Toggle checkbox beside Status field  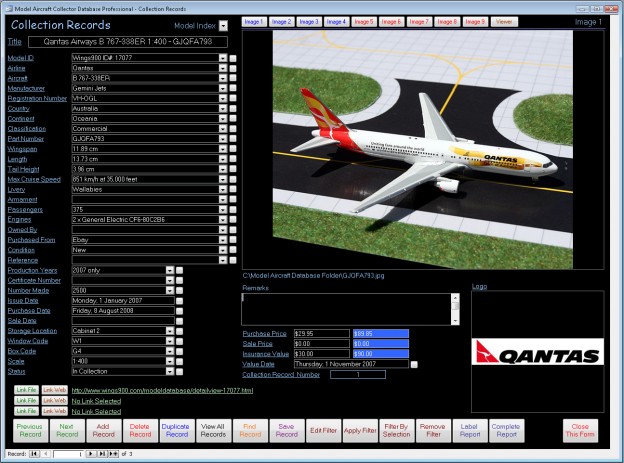coord(179,371)
